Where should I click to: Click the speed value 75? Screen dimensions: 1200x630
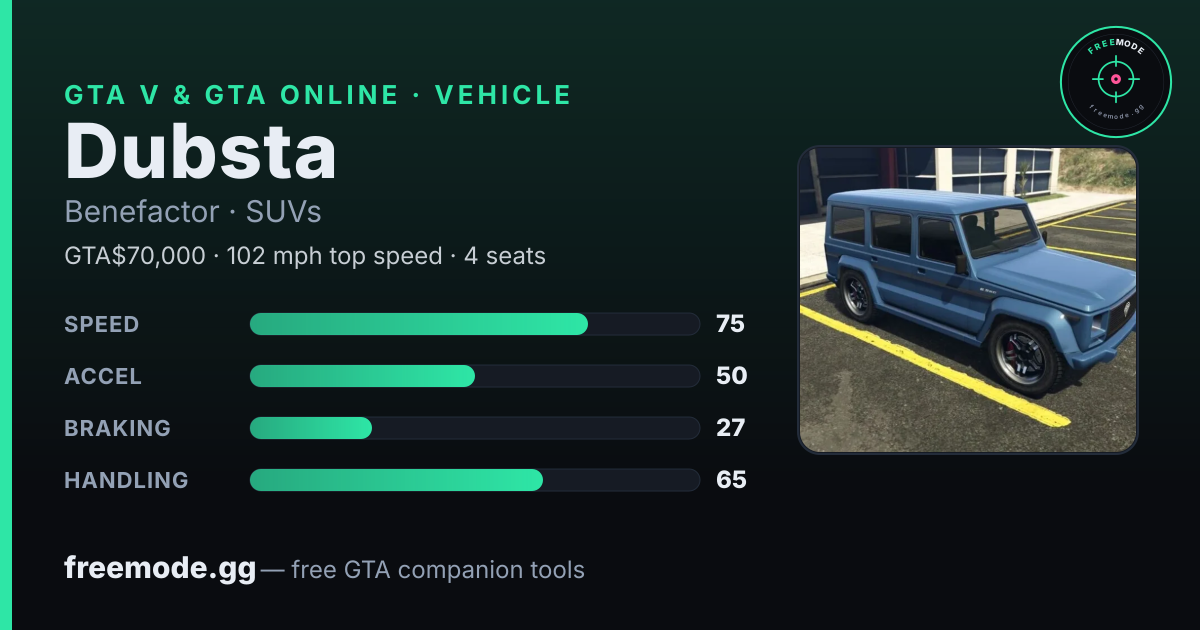[731, 324]
